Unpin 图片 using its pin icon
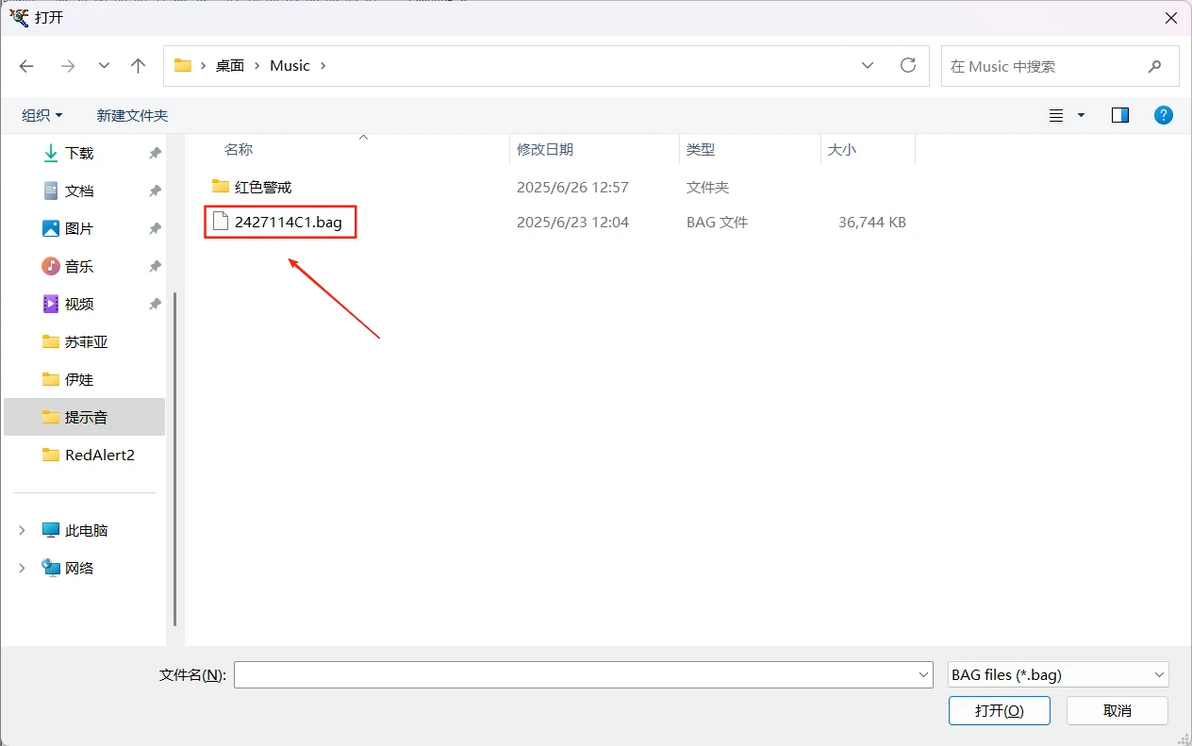The image size is (1192, 746). tap(155, 228)
